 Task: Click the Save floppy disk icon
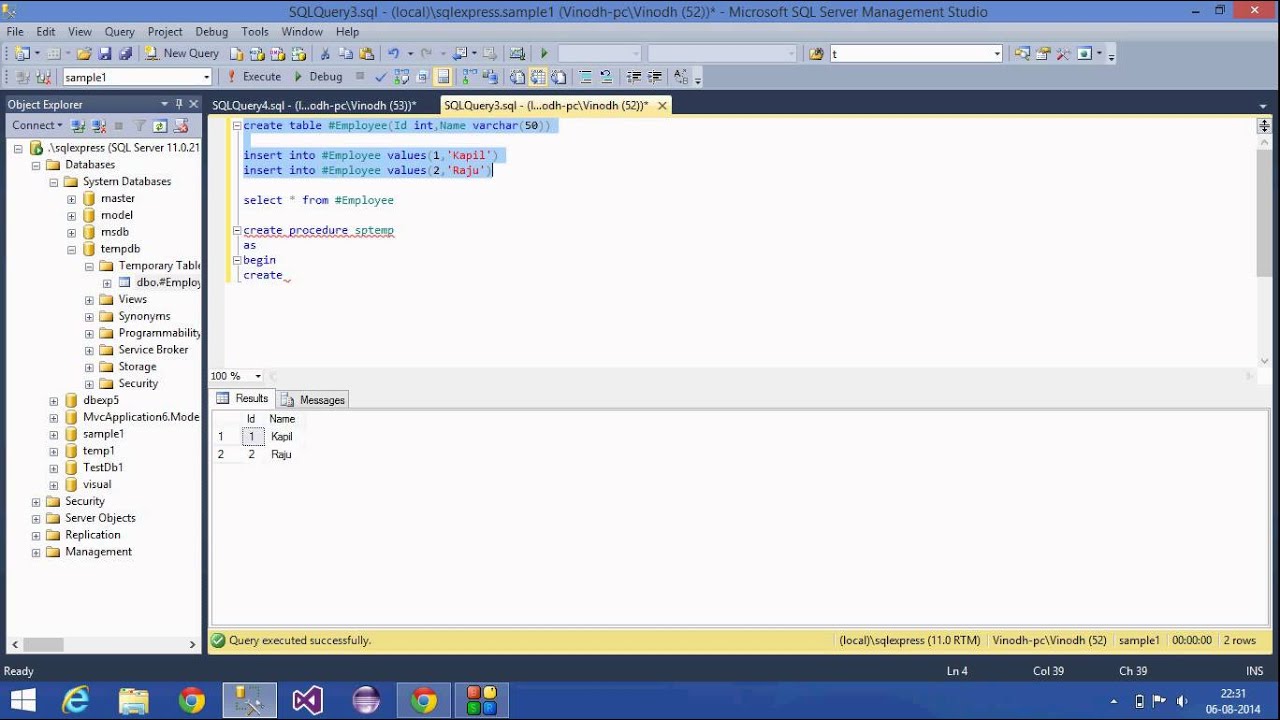(x=105, y=53)
